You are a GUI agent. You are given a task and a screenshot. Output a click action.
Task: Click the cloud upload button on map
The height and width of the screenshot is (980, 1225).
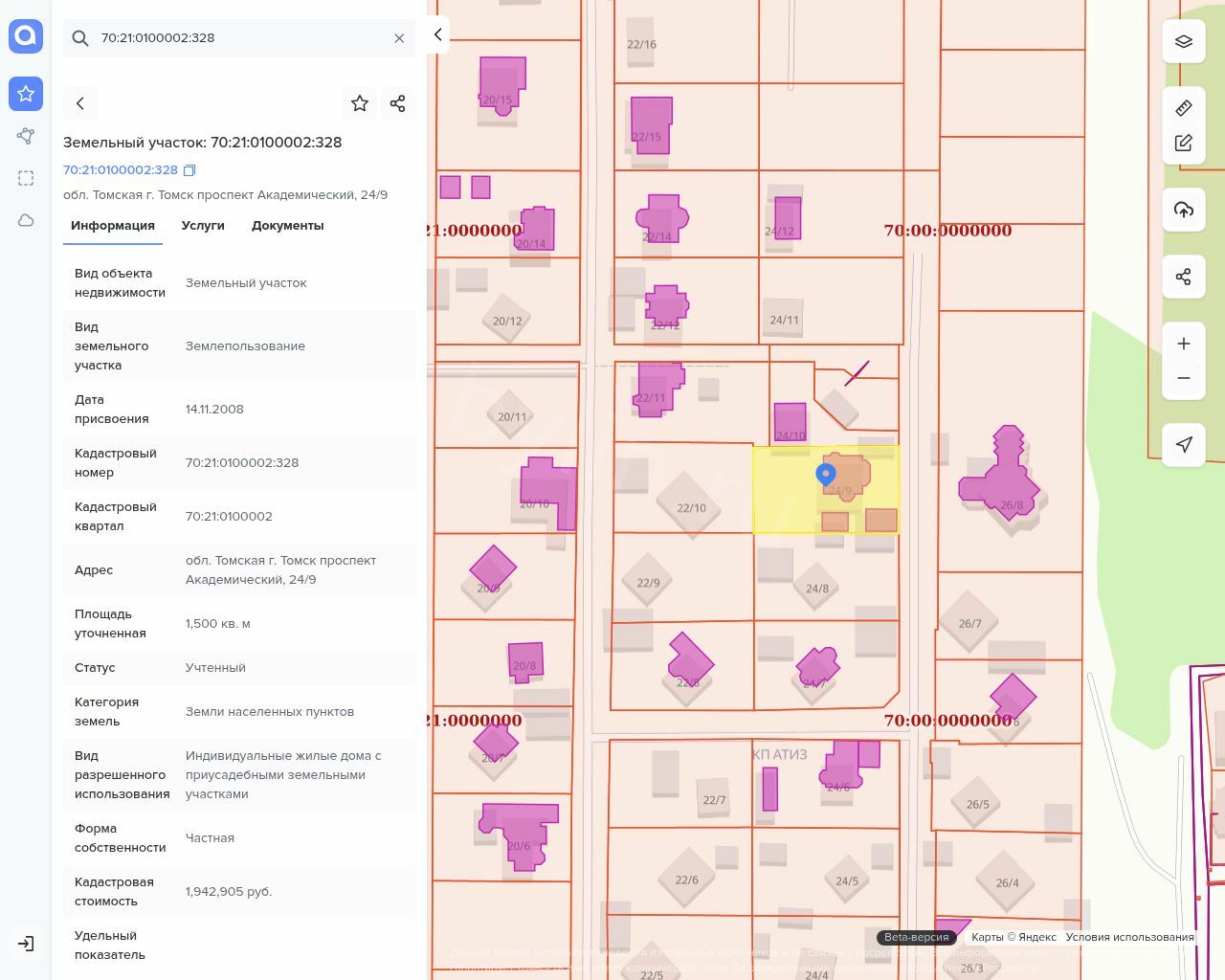[1184, 210]
